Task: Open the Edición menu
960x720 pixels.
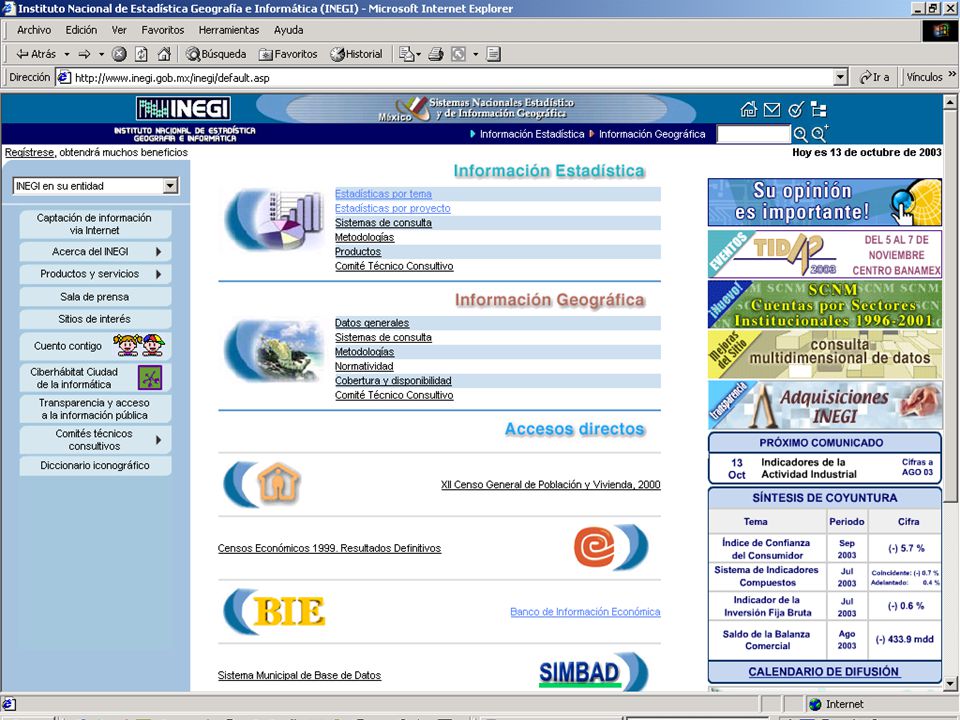Action: point(81,30)
